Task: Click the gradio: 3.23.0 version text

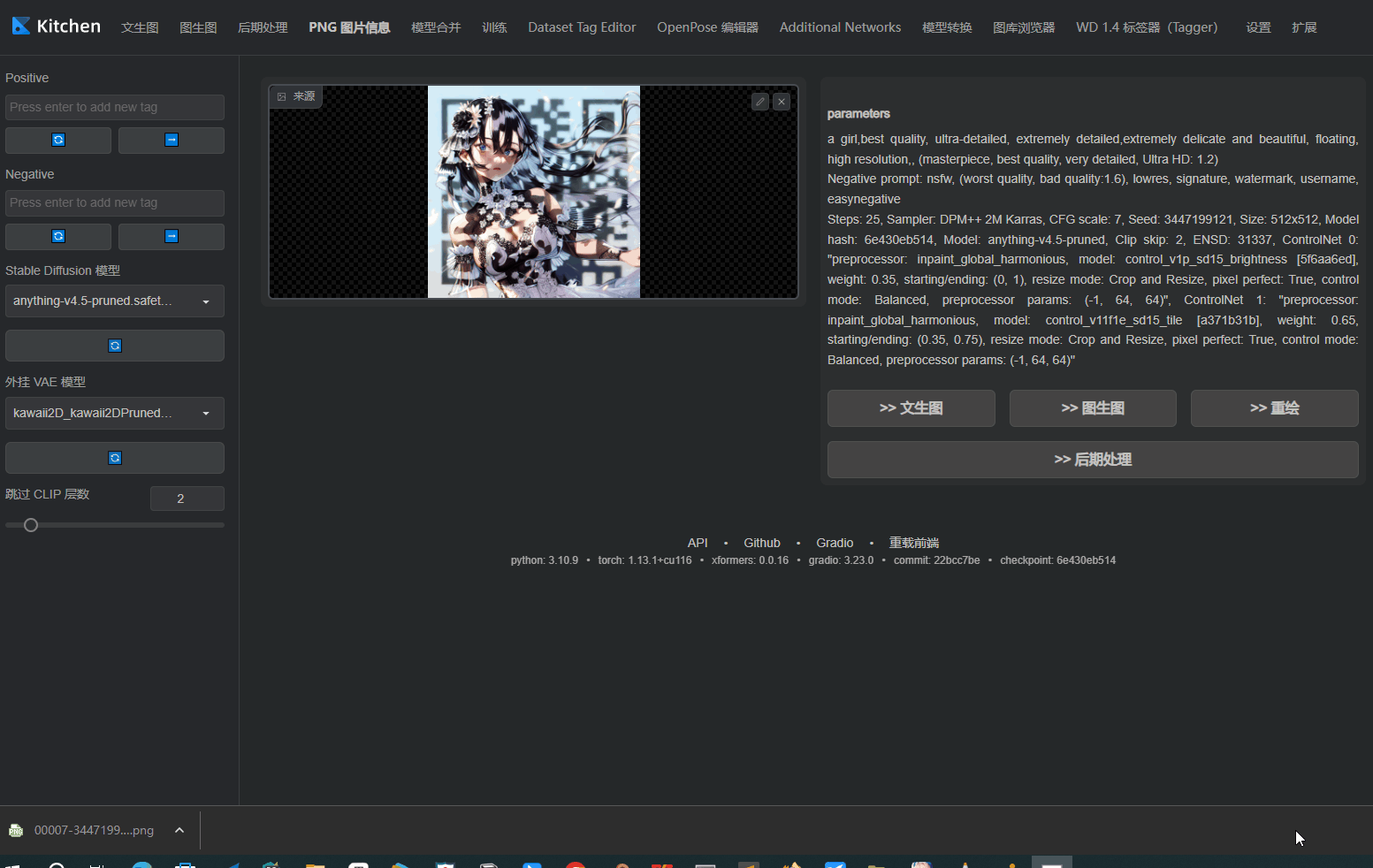Action: (841, 560)
